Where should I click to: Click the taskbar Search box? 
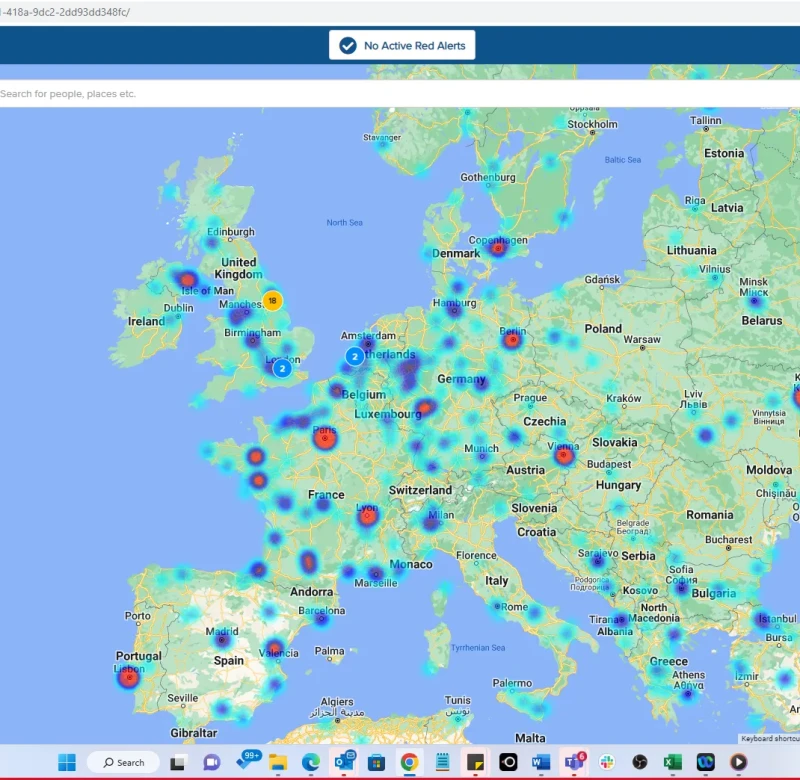[x=123, y=762]
